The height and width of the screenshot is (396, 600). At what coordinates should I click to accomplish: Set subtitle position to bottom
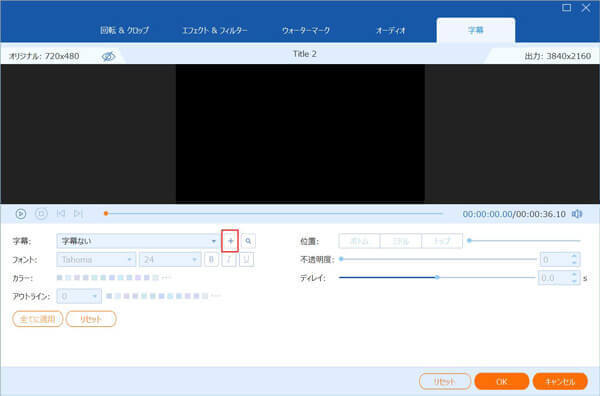pyautogui.click(x=359, y=241)
